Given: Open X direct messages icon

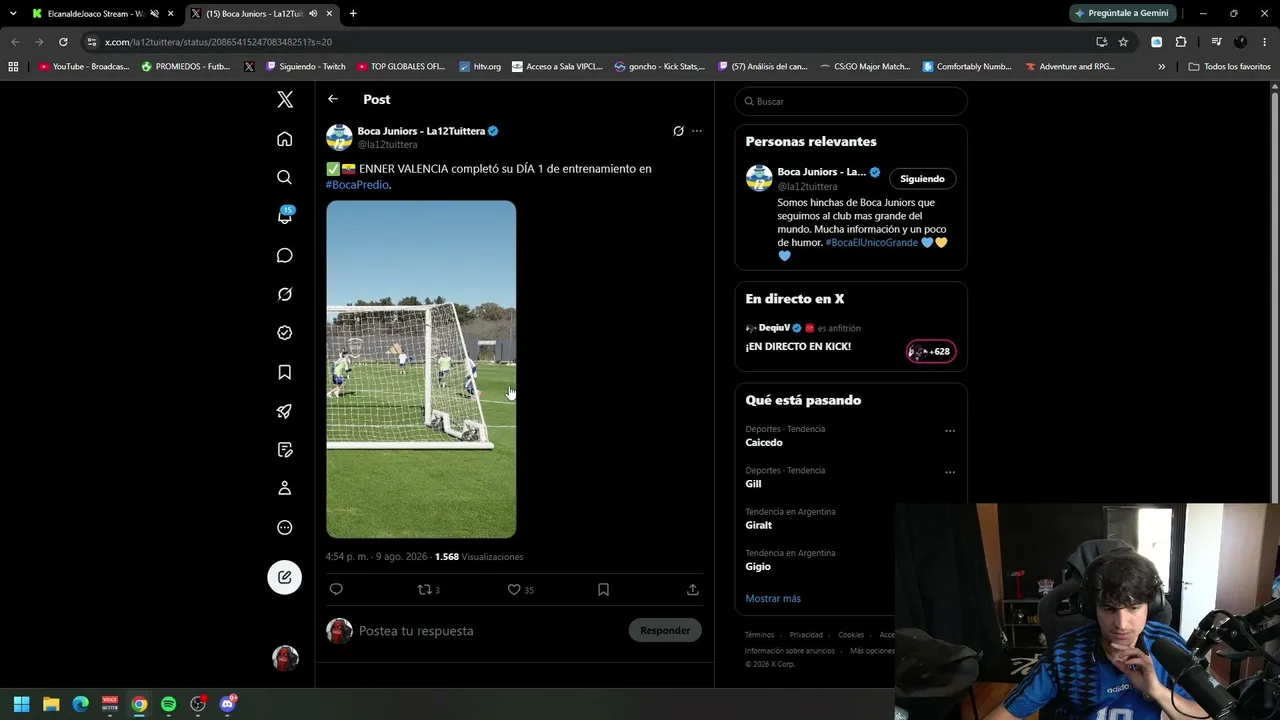Looking at the screenshot, I should point(285,255).
